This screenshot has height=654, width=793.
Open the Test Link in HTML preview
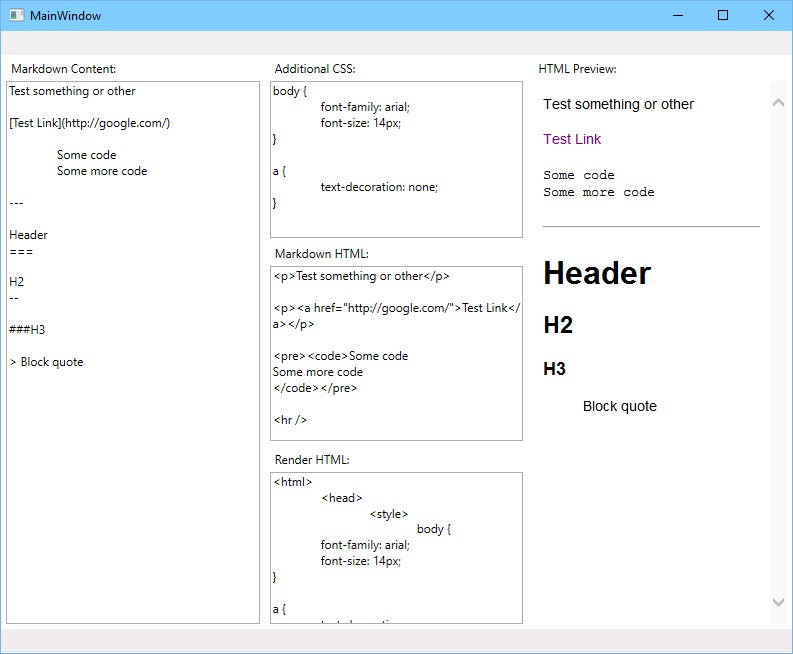point(572,139)
